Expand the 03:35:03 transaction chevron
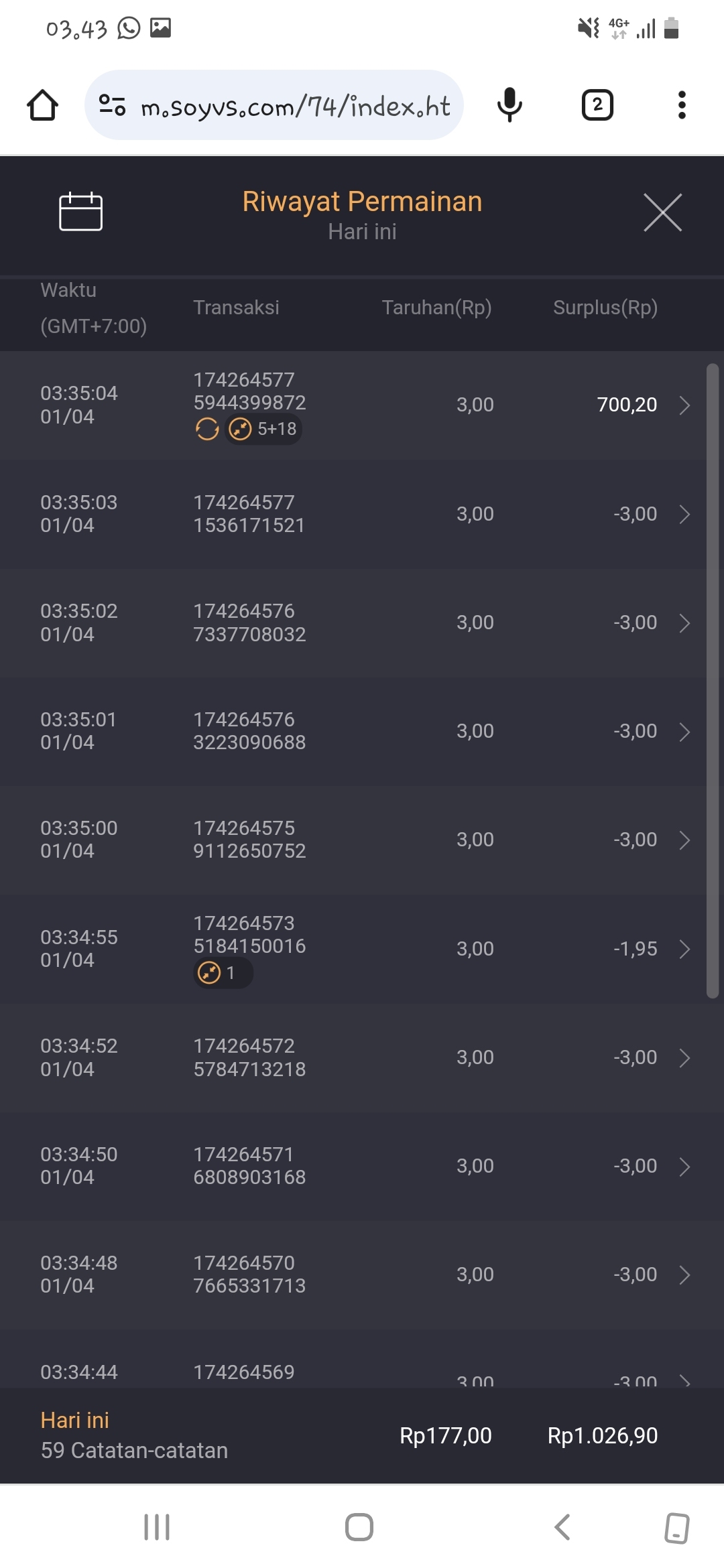Image resolution: width=724 pixels, height=1568 pixels. [x=684, y=515]
